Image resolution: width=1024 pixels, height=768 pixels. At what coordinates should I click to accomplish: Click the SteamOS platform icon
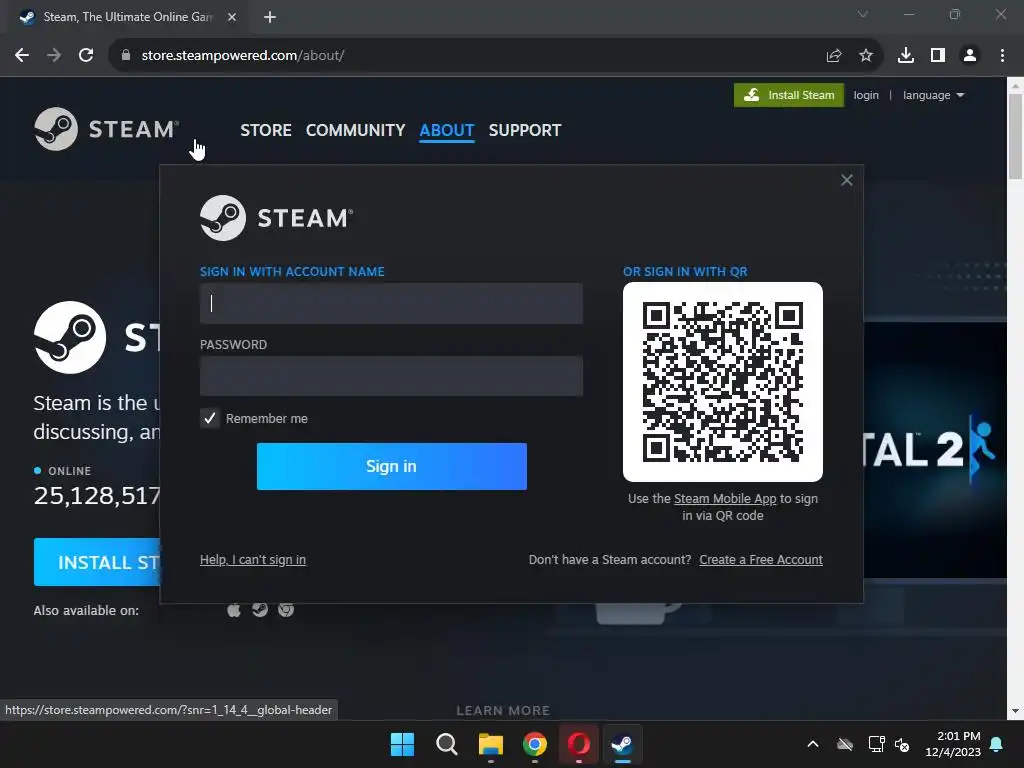(260, 610)
